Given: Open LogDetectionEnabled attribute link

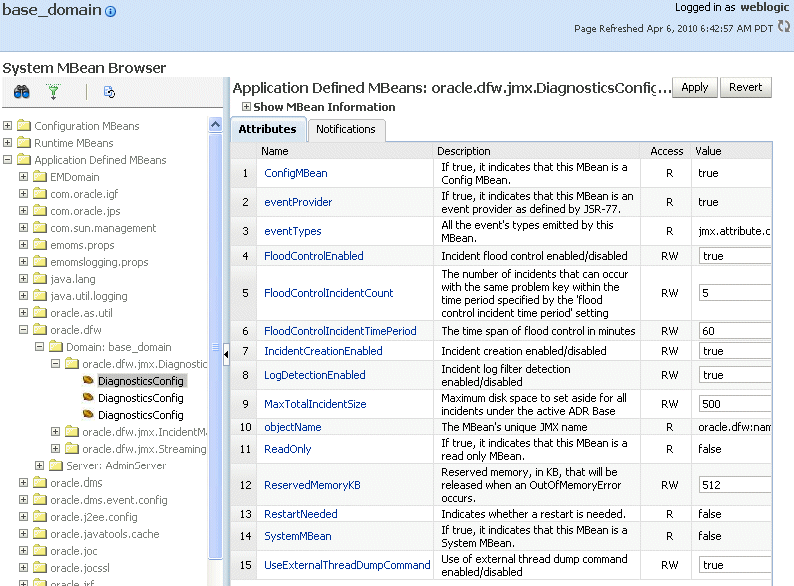Looking at the screenshot, I should click(314, 375).
